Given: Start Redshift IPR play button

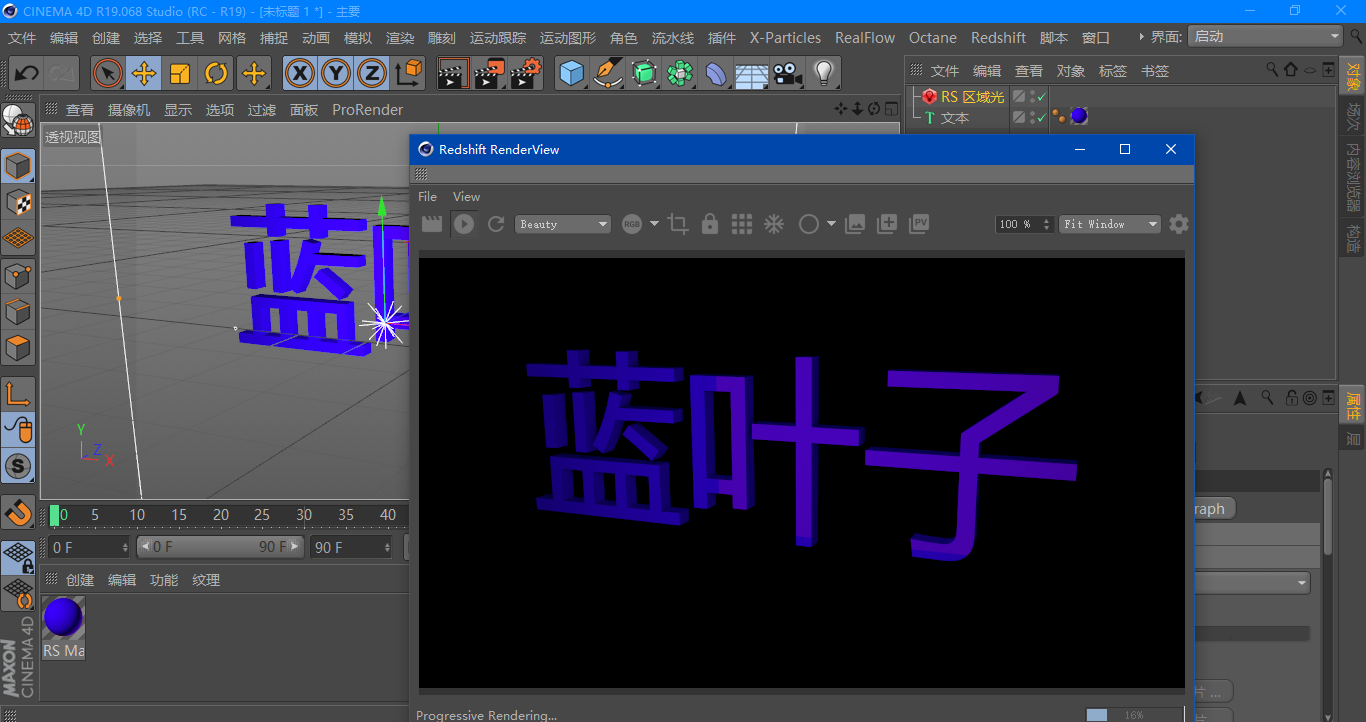Looking at the screenshot, I should pyautogui.click(x=464, y=224).
